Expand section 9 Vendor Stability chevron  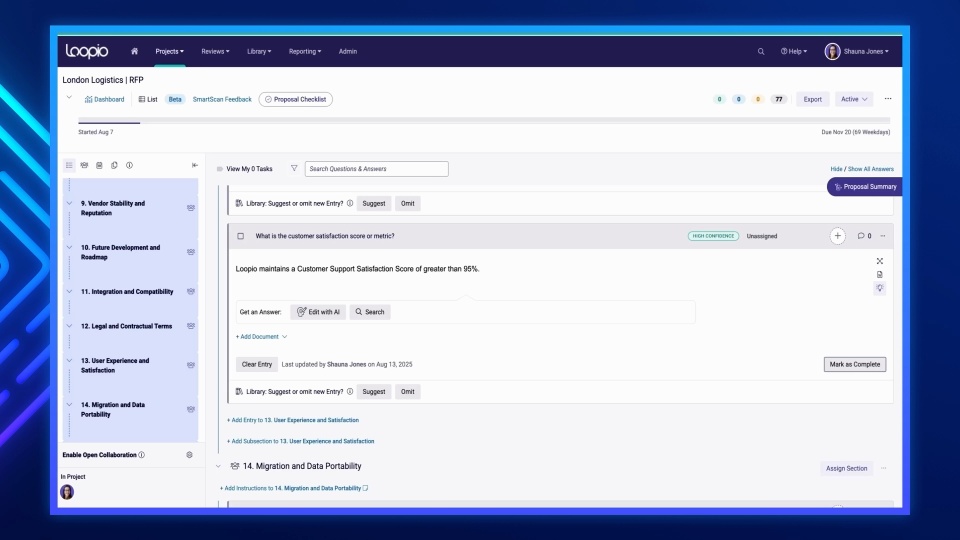(x=69, y=203)
